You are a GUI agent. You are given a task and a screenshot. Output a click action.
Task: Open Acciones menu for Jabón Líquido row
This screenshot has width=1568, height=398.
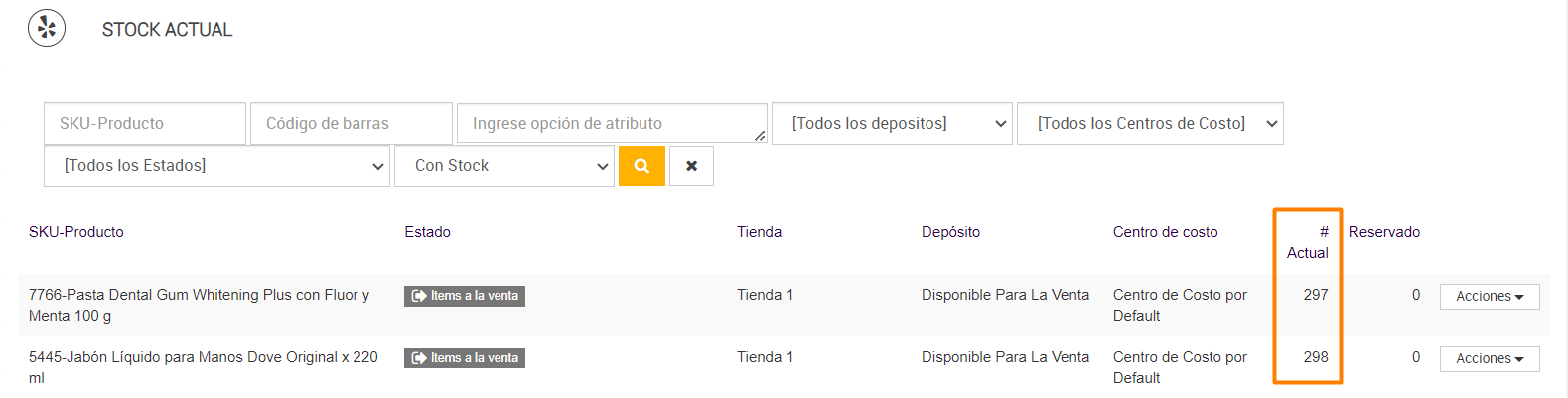click(1489, 359)
